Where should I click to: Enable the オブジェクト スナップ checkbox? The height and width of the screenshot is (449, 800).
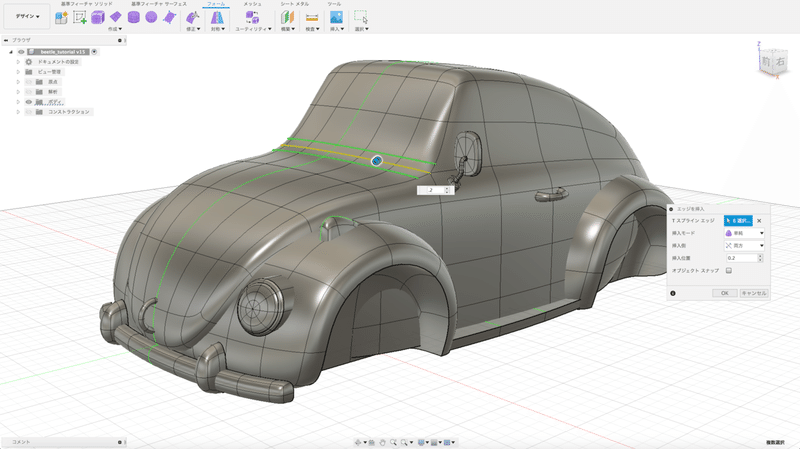point(729,270)
